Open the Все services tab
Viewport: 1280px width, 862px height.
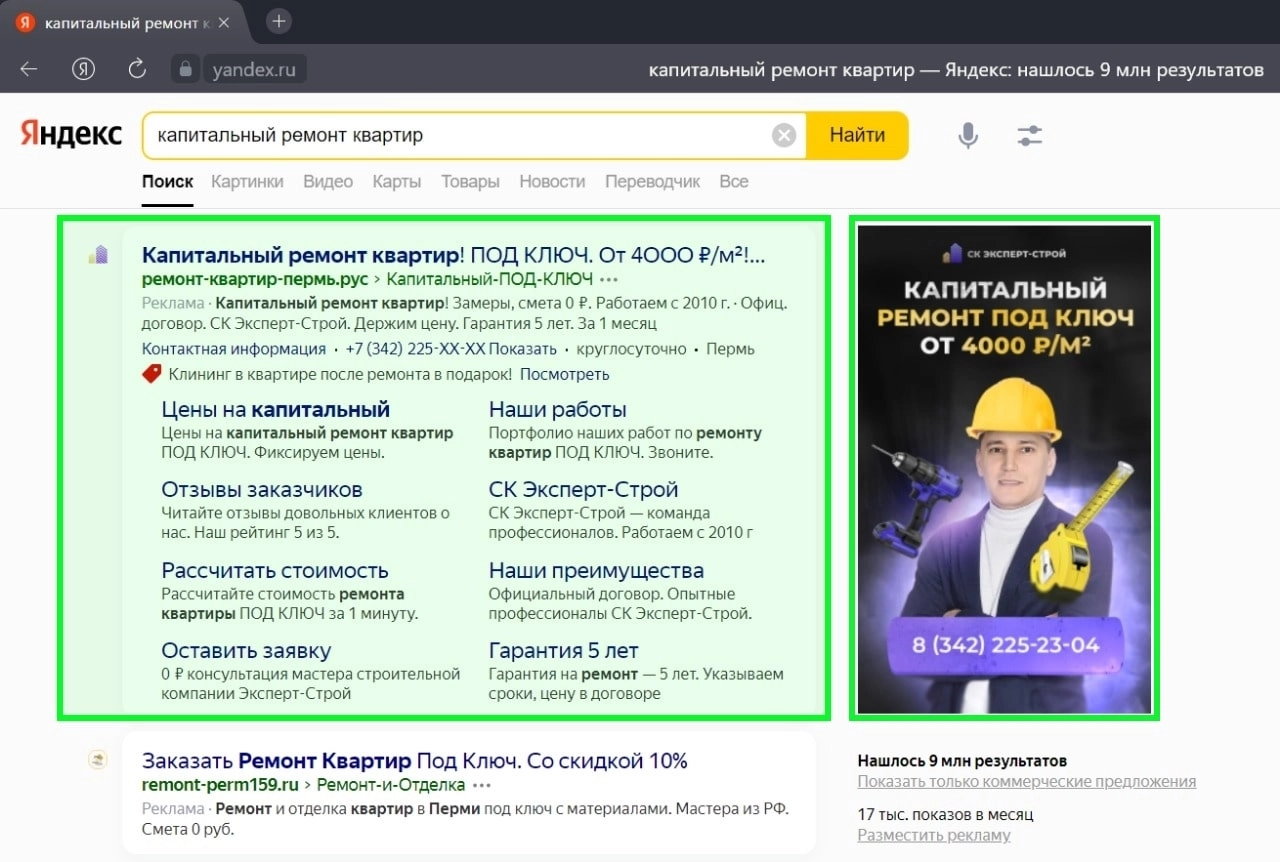[x=734, y=181]
